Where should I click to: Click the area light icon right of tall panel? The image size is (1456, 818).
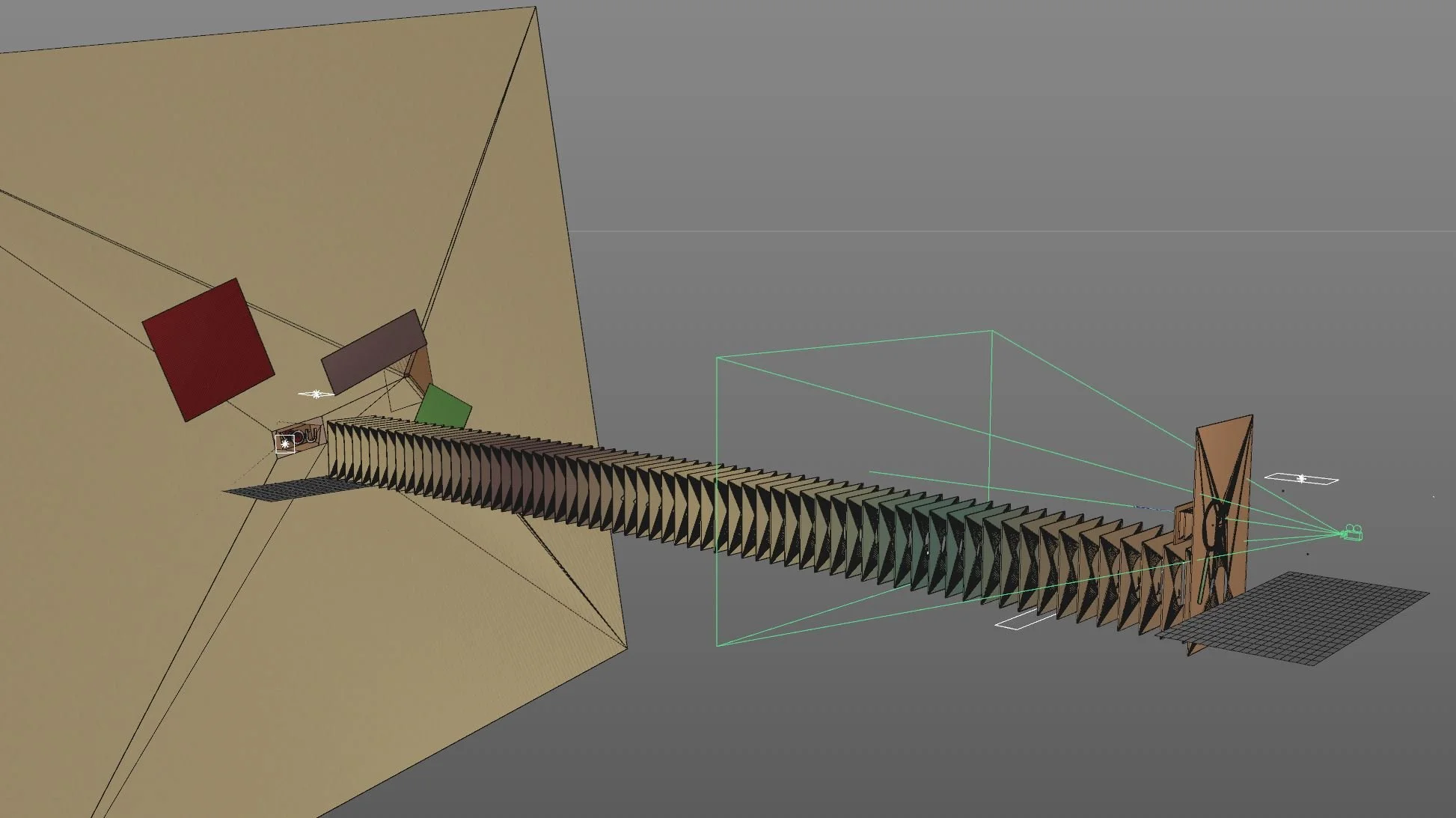pos(1302,479)
